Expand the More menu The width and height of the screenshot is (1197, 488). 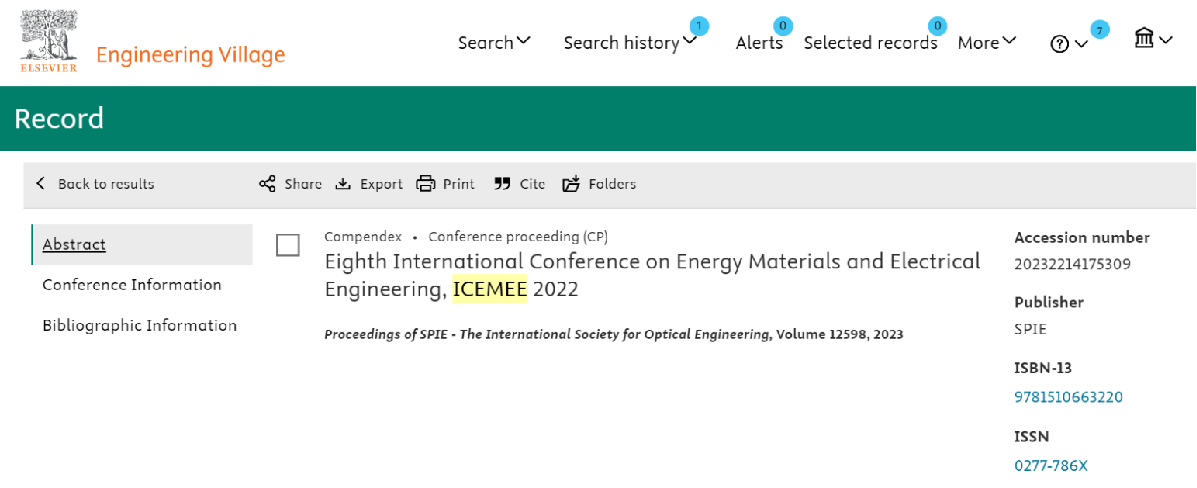click(x=986, y=43)
